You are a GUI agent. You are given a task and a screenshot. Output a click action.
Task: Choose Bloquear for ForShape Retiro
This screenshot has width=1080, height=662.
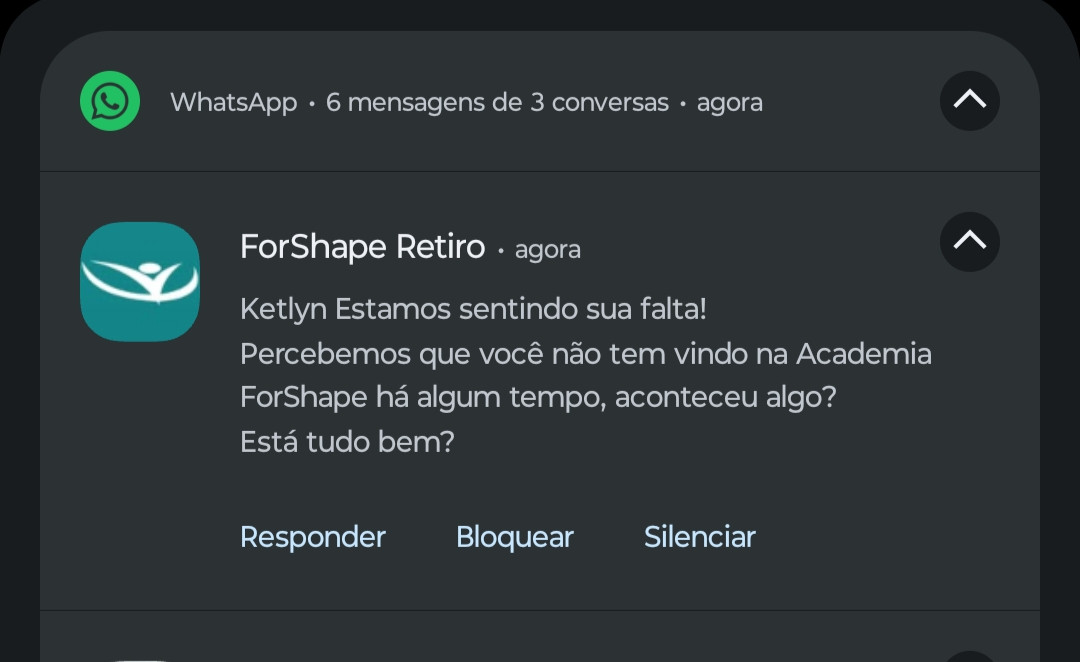pos(515,537)
